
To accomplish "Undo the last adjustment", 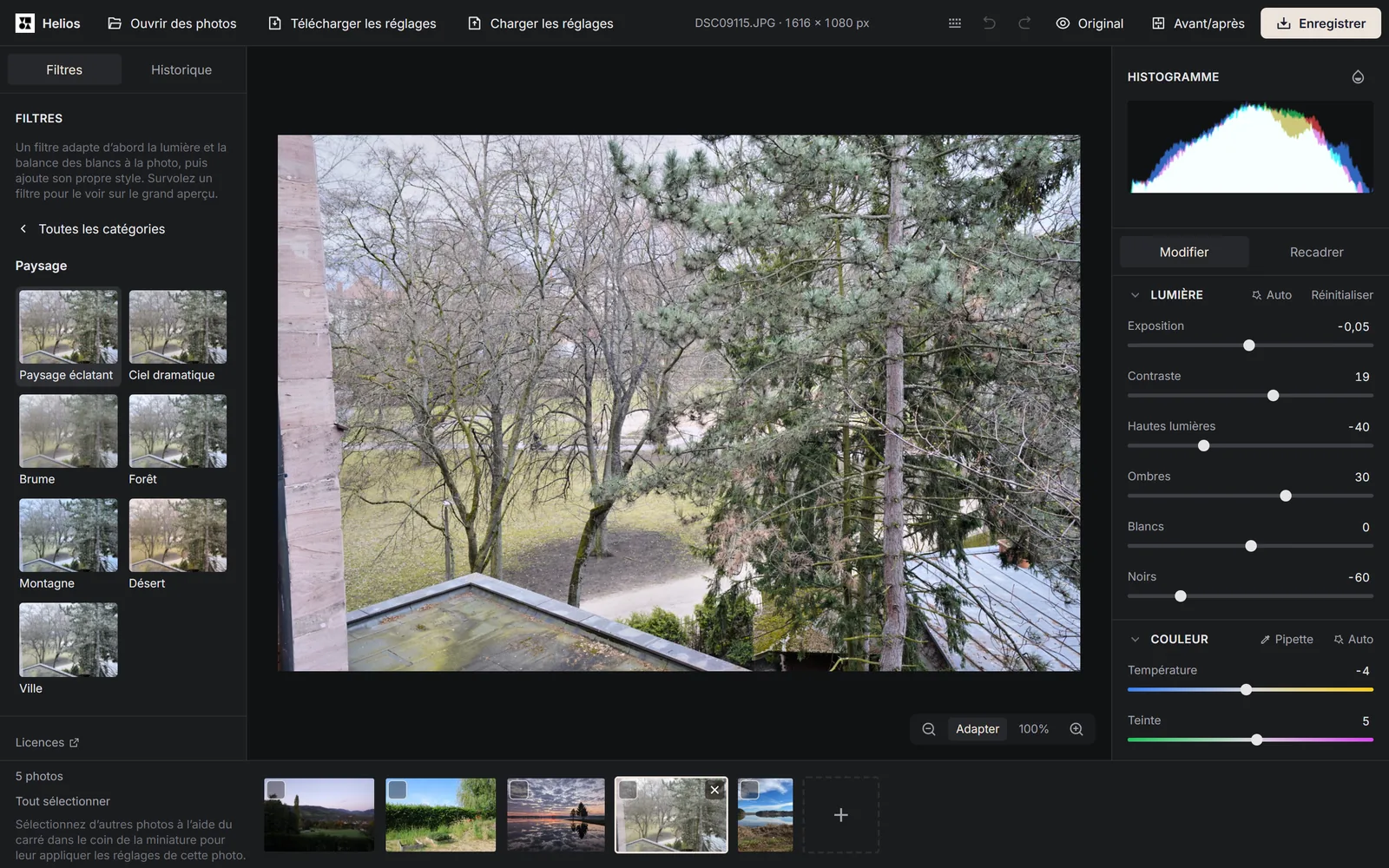I will [x=990, y=23].
